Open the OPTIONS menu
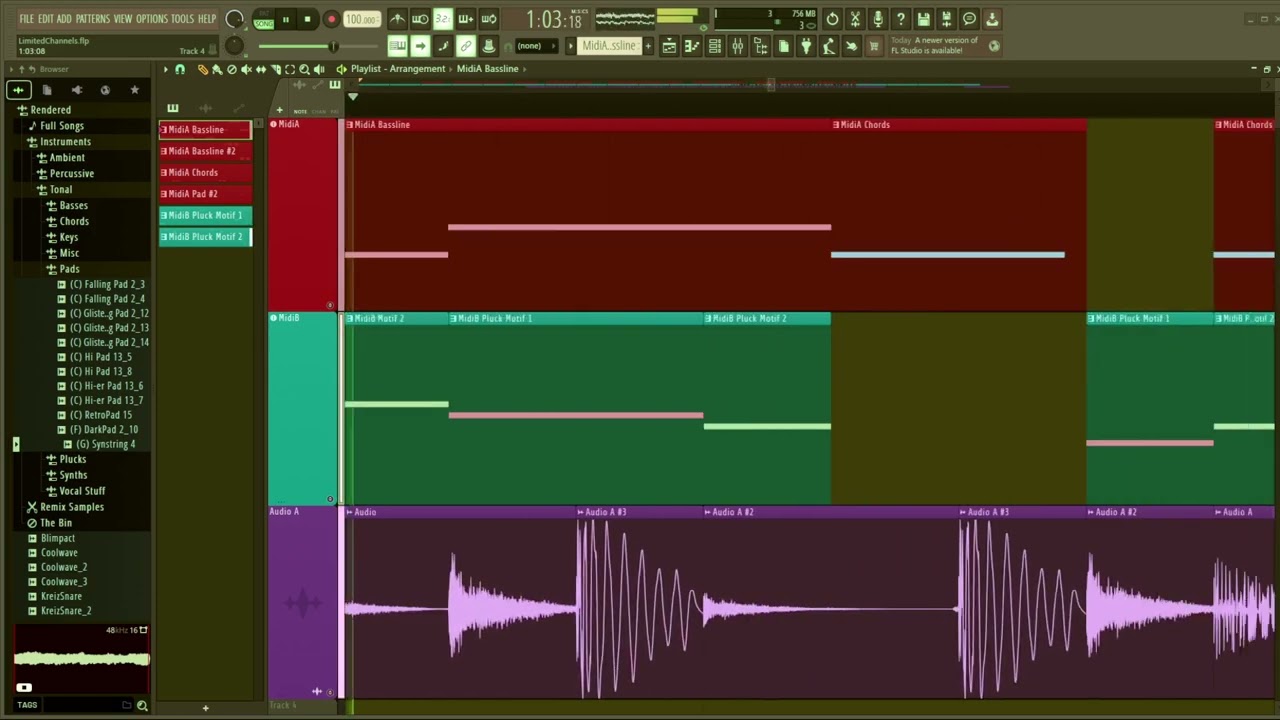The width and height of the screenshot is (1280, 720). (152, 19)
